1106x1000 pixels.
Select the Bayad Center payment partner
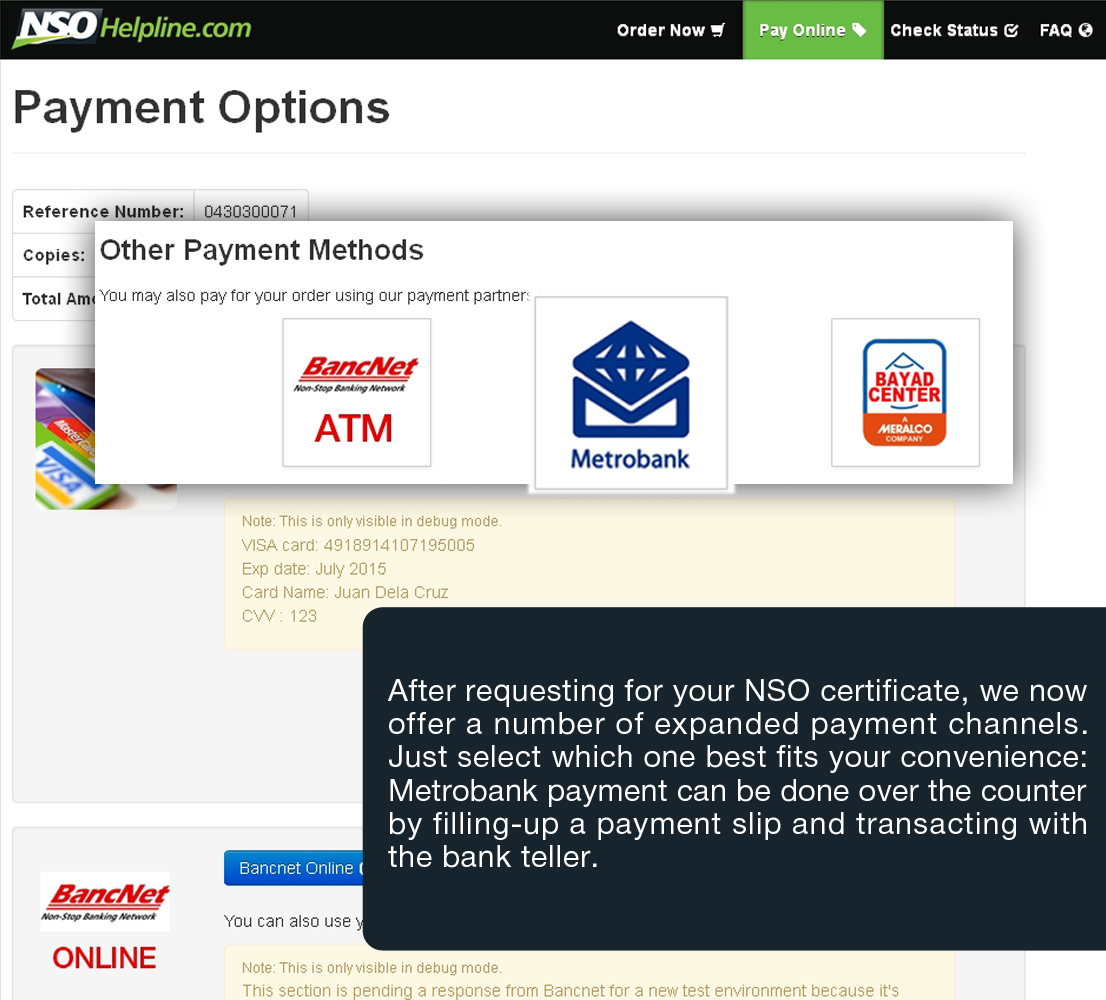pos(905,392)
